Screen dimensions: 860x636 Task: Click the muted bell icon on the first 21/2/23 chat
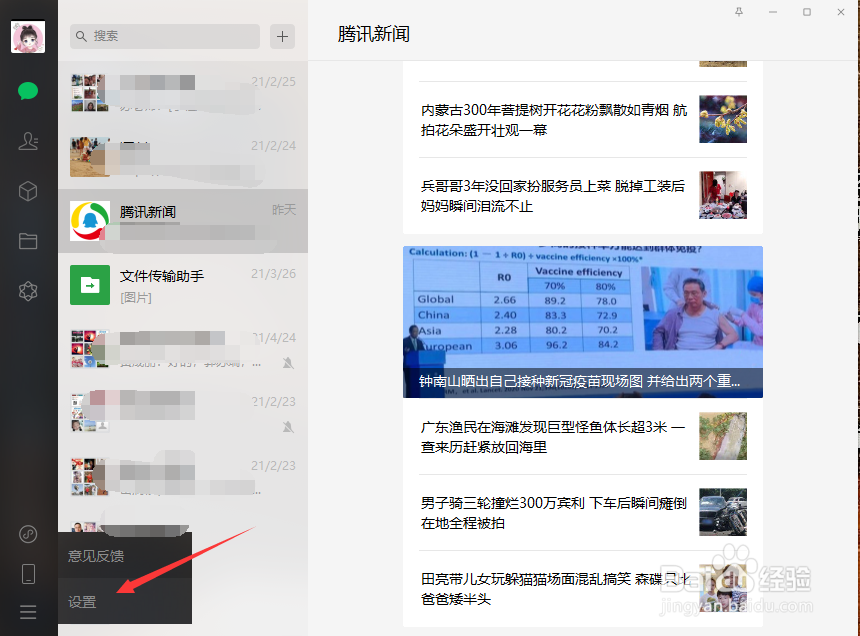(288, 427)
